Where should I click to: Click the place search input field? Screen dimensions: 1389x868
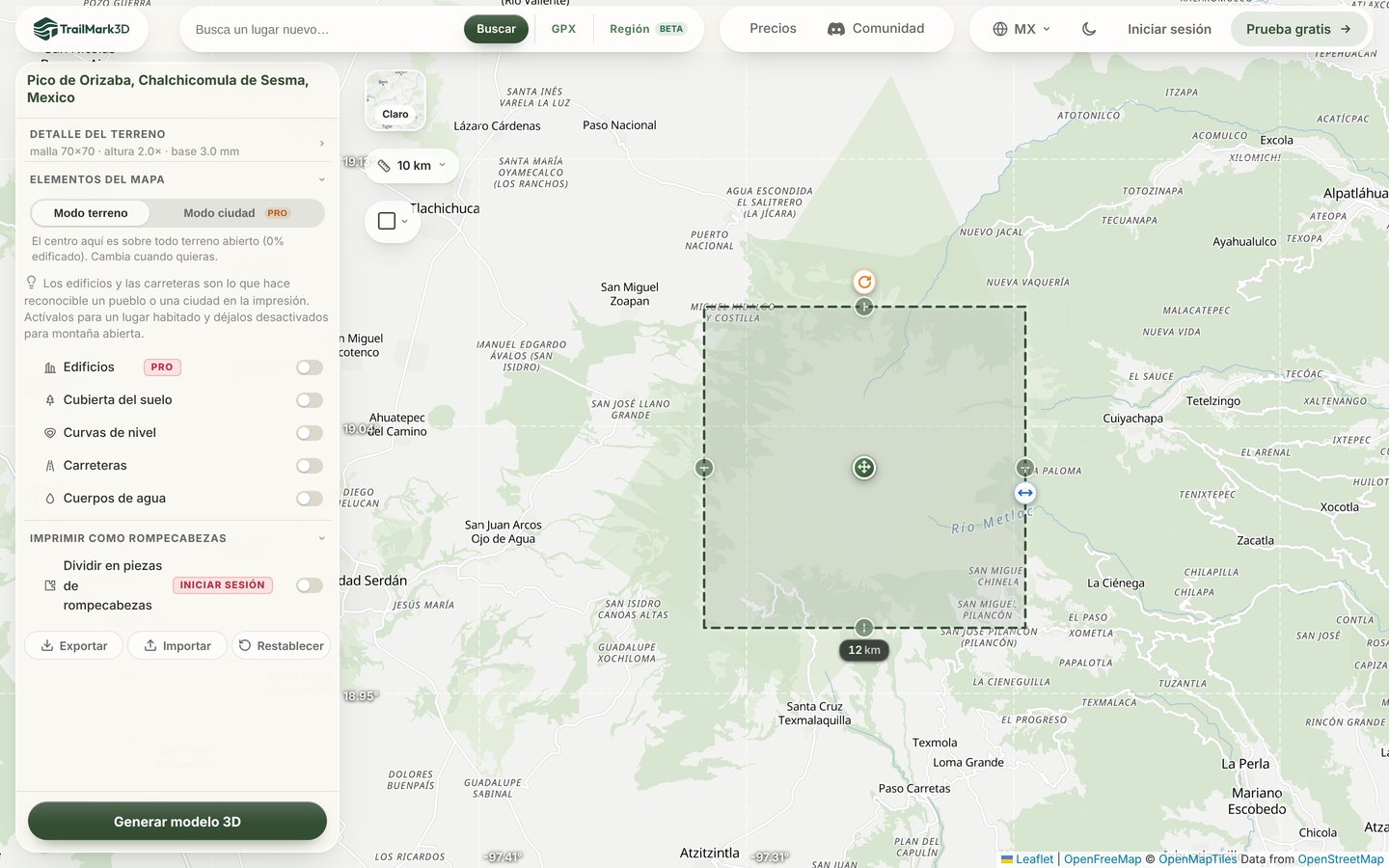[324, 29]
